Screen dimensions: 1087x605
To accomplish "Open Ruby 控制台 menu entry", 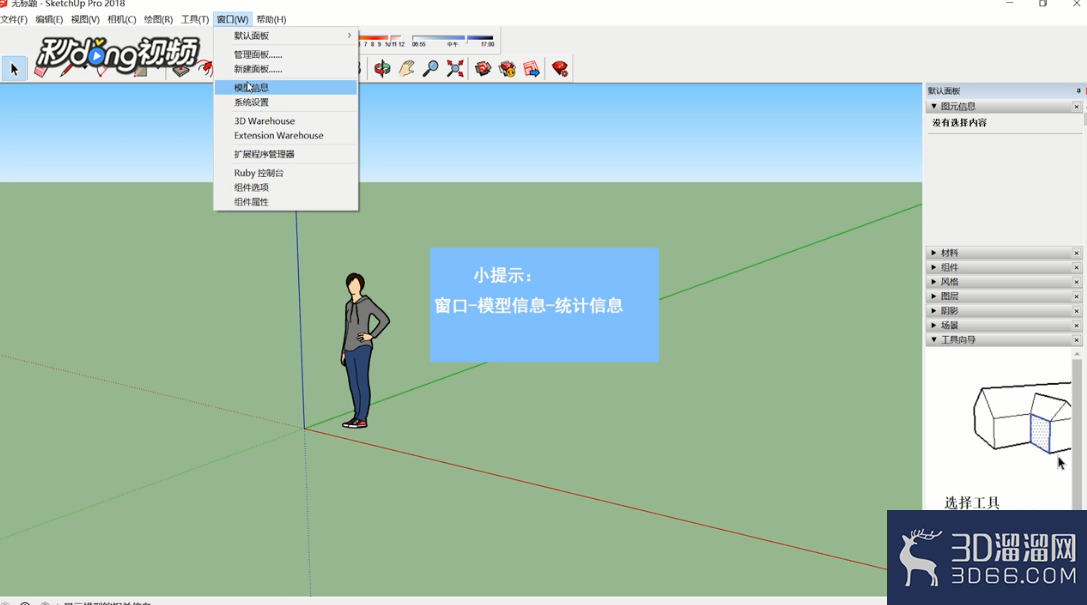I will pyautogui.click(x=286, y=173).
